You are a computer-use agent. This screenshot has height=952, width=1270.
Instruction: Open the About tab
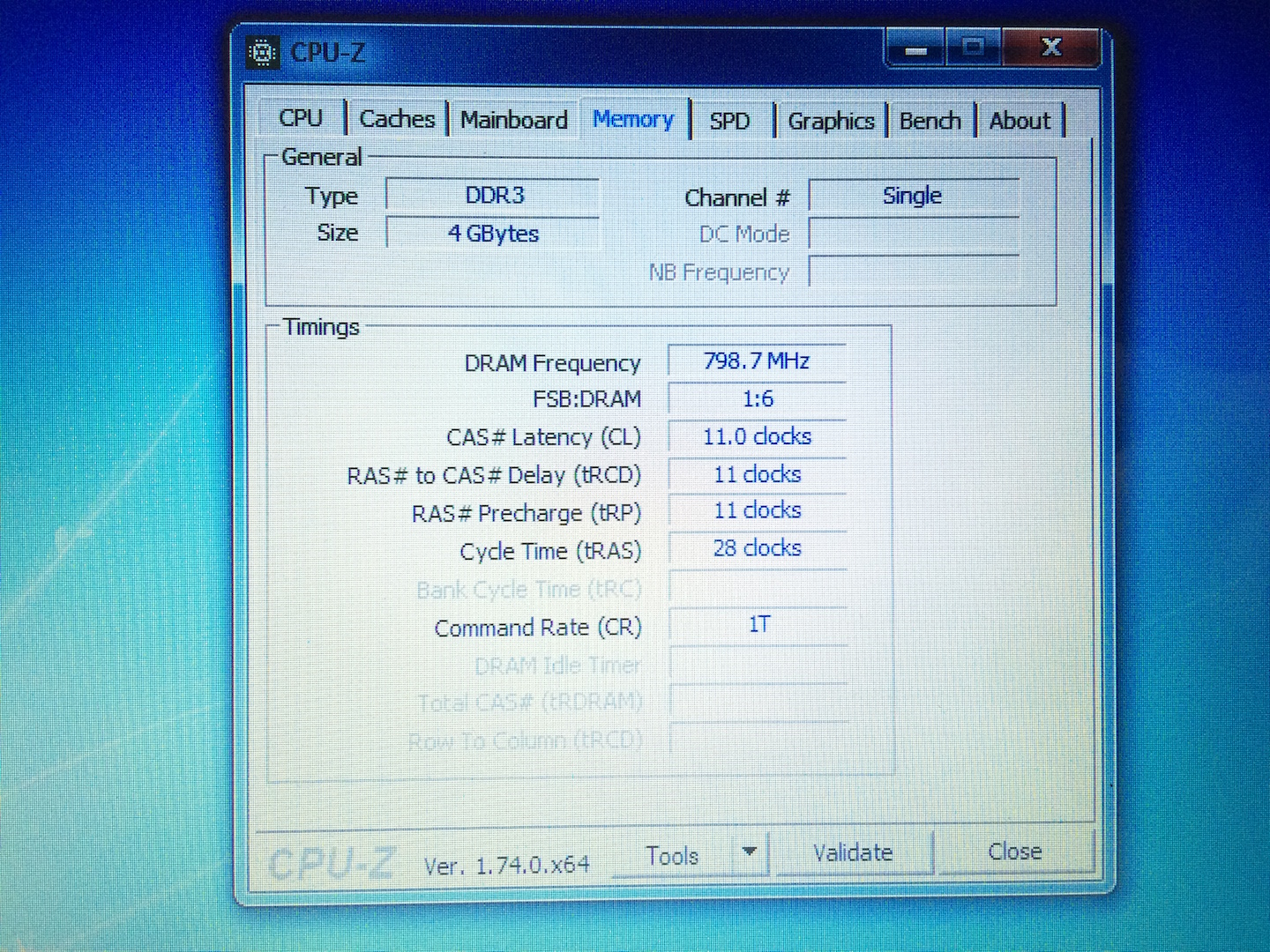pyautogui.click(x=1020, y=121)
